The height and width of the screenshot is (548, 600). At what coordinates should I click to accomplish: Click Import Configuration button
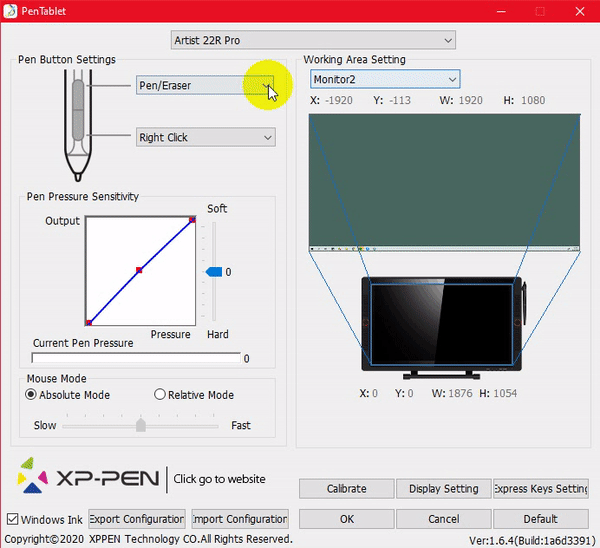[x=240, y=519]
